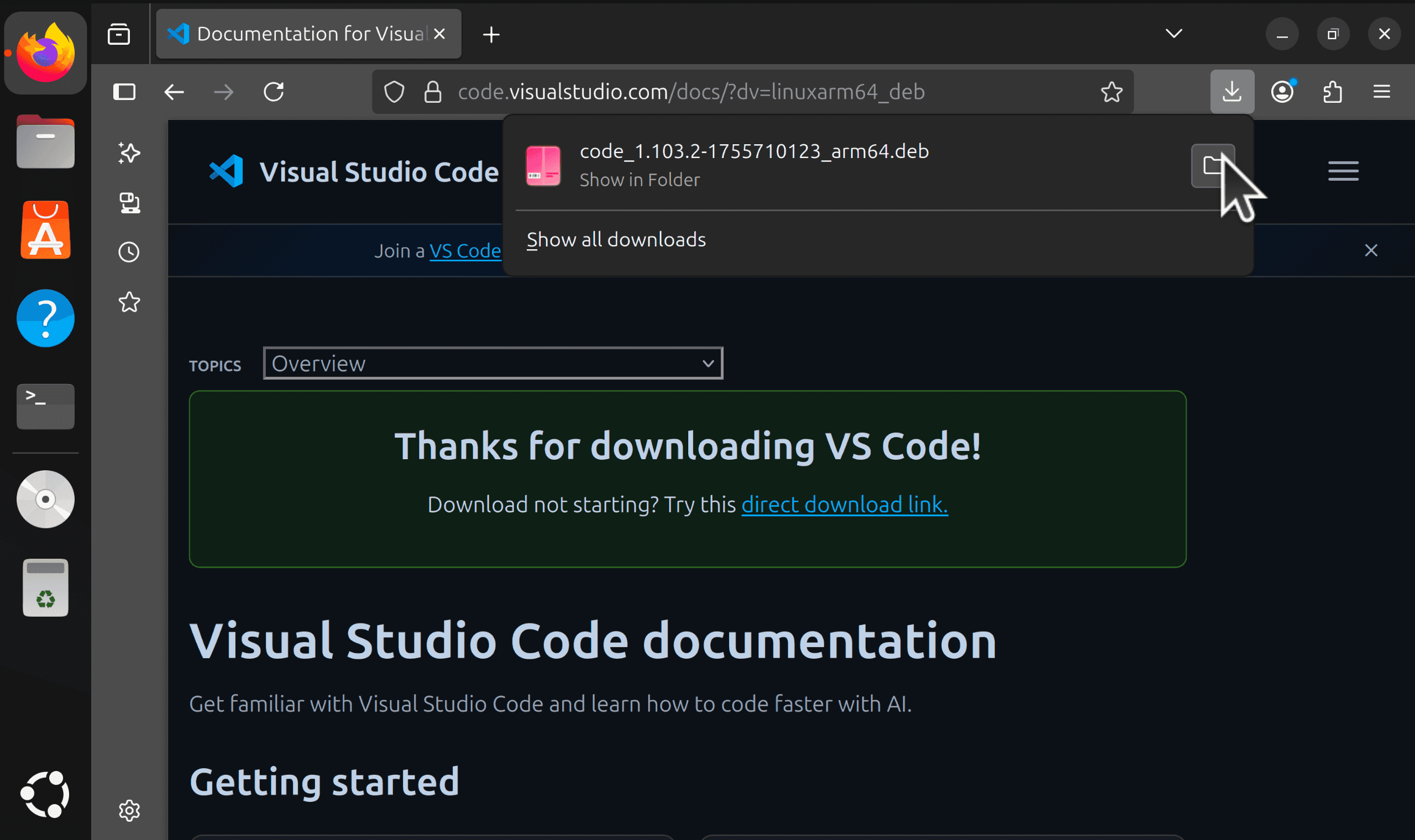Open Terminal from the Ubuntu dock
The height and width of the screenshot is (840, 1415).
coord(45,406)
